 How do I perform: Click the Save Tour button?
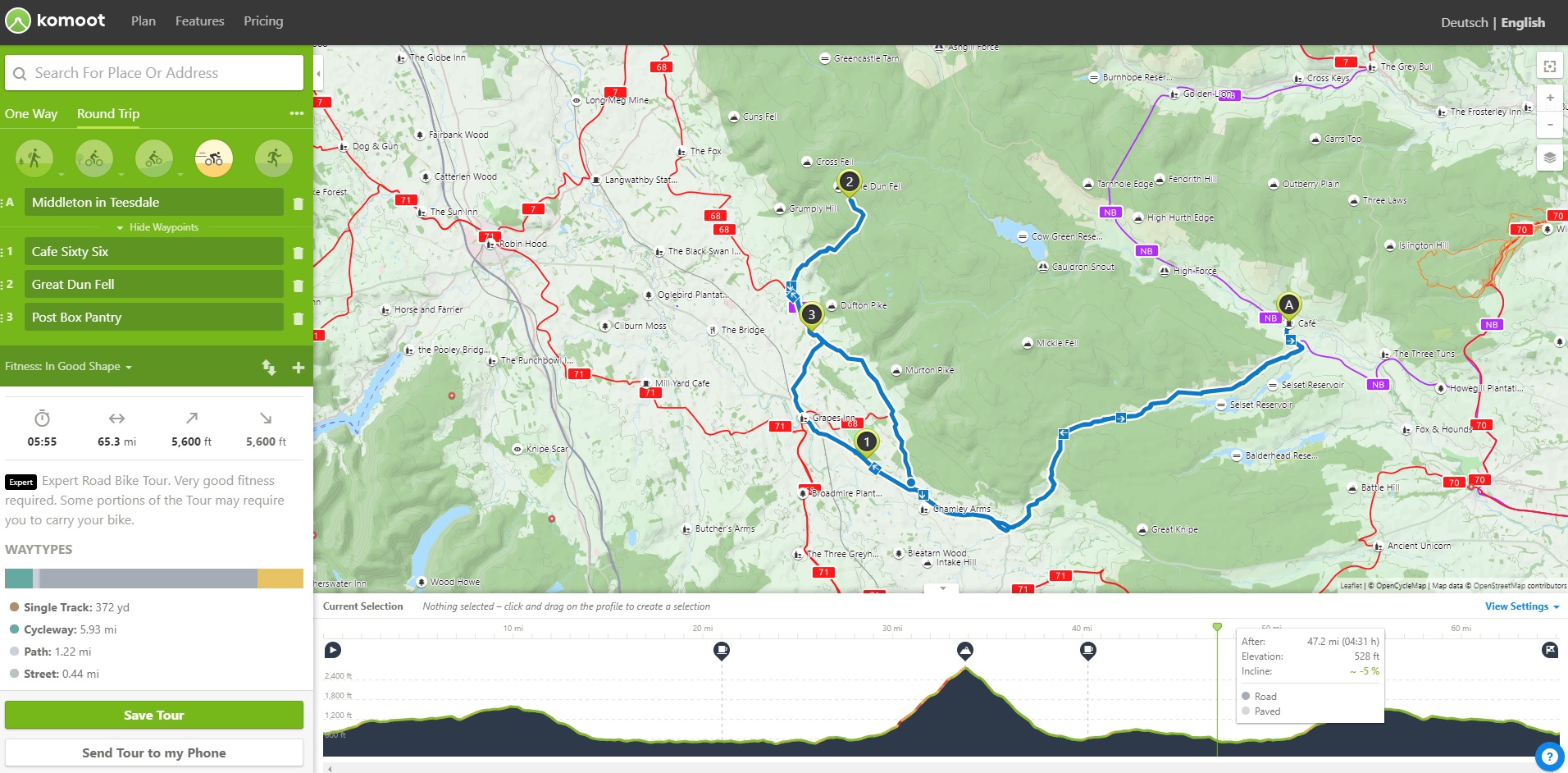coord(154,715)
